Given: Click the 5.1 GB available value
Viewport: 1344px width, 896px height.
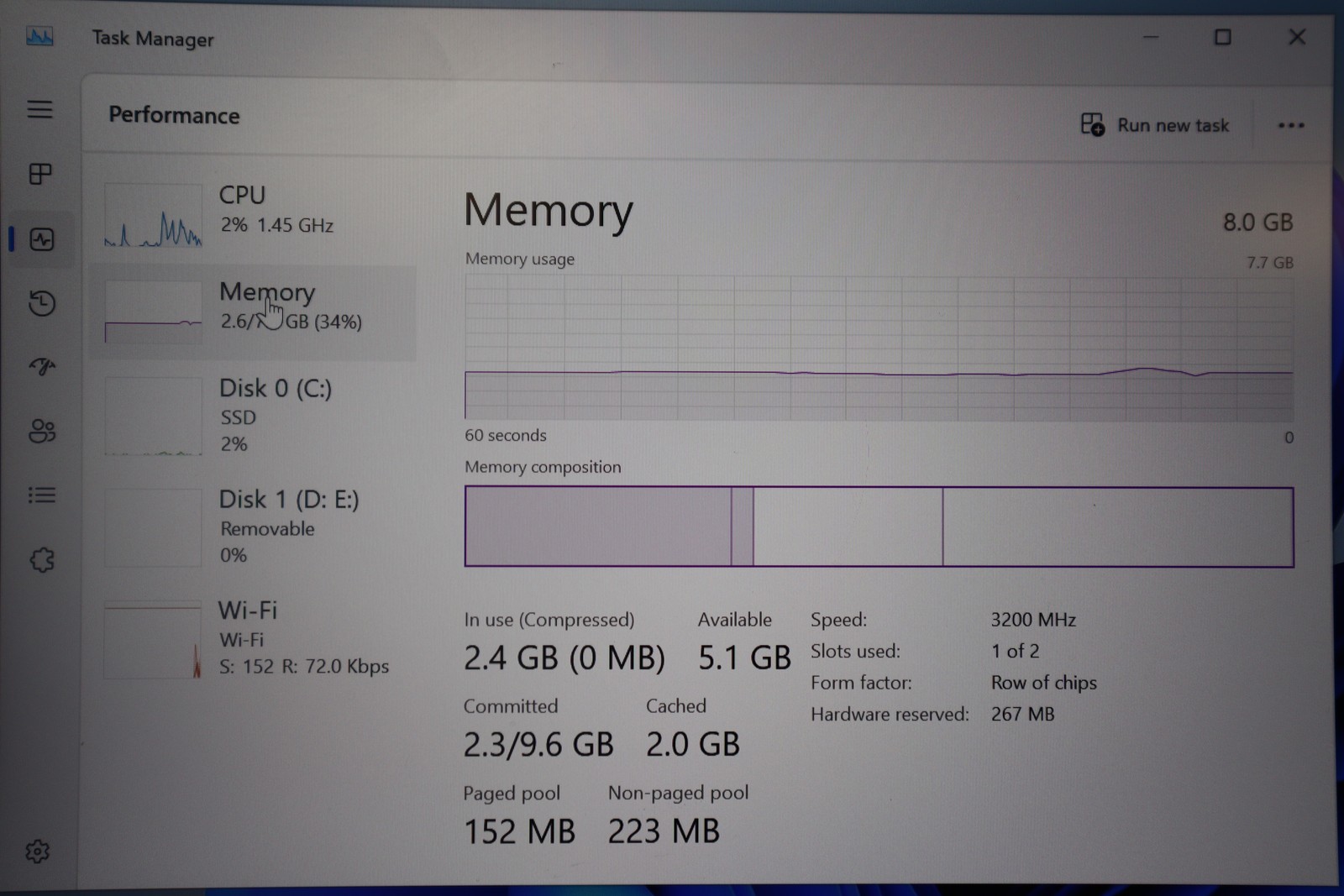Looking at the screenshot, I should click(744, 658).
